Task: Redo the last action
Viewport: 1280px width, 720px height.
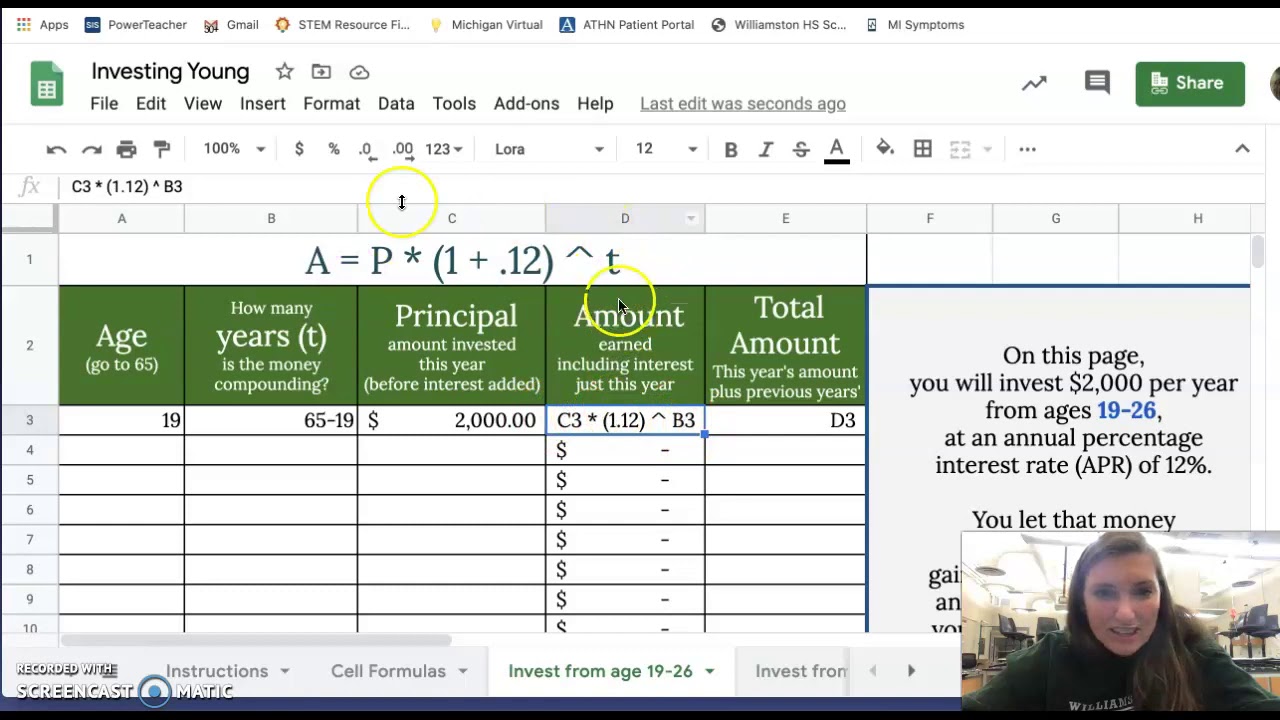Action: 91,149
